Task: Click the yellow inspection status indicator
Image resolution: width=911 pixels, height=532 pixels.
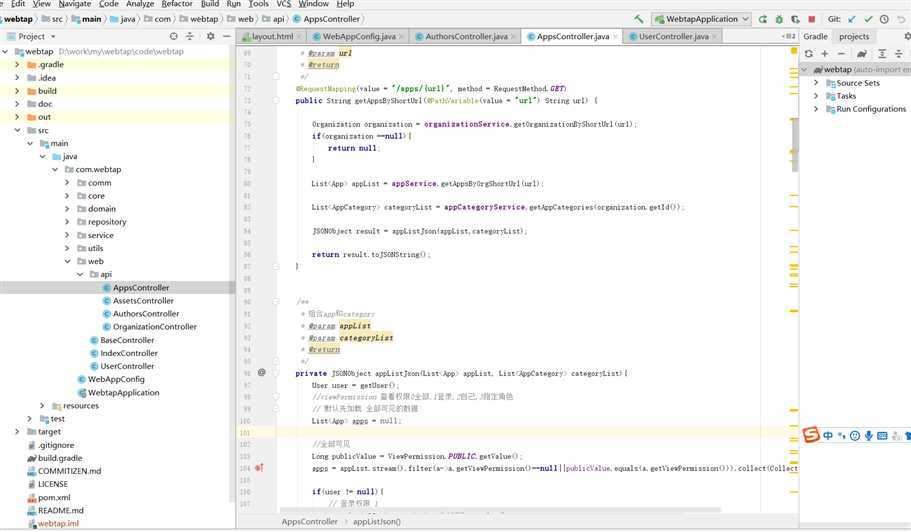Action: point(794,51)
